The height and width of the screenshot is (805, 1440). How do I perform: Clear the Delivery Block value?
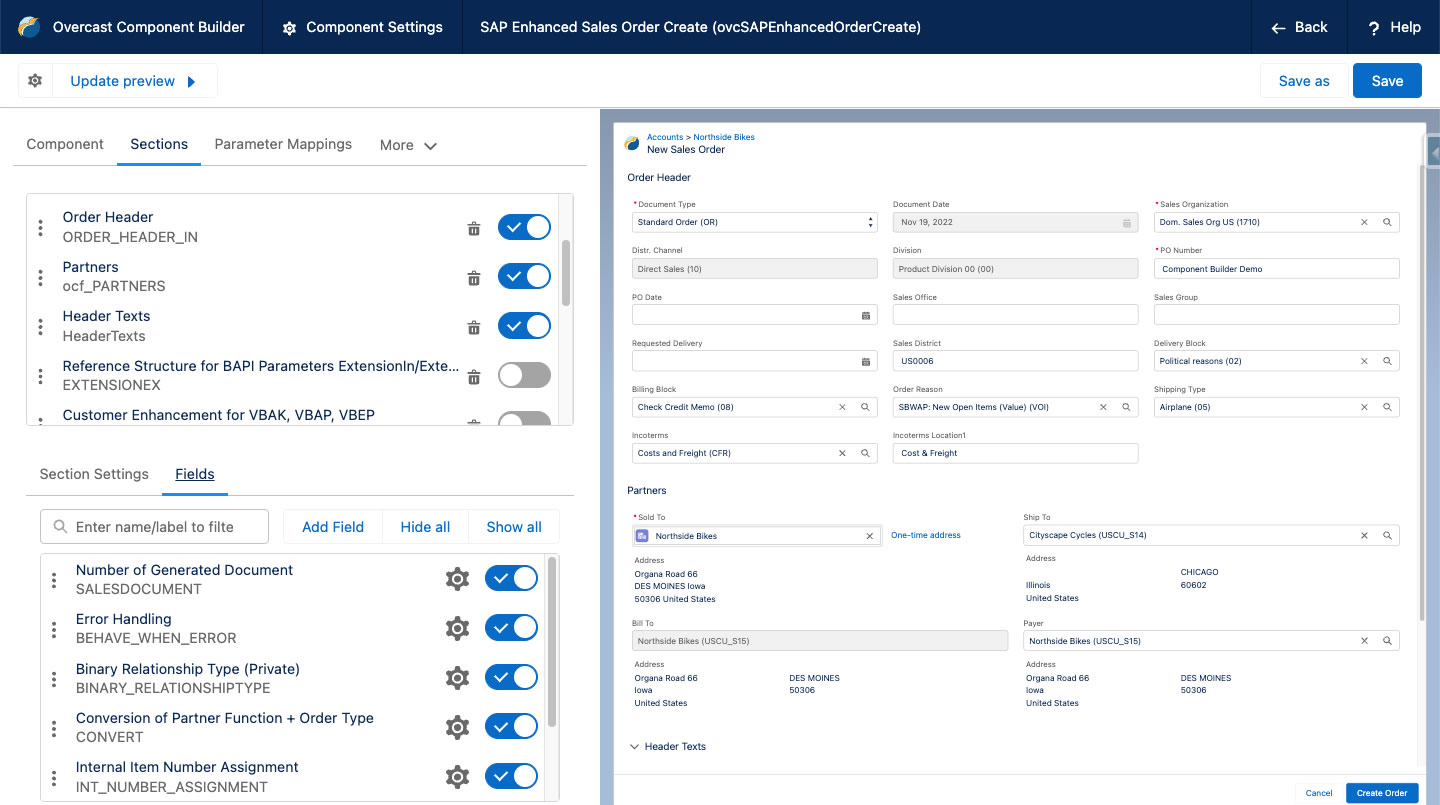pyautogui.click(x=1364, y=361)
